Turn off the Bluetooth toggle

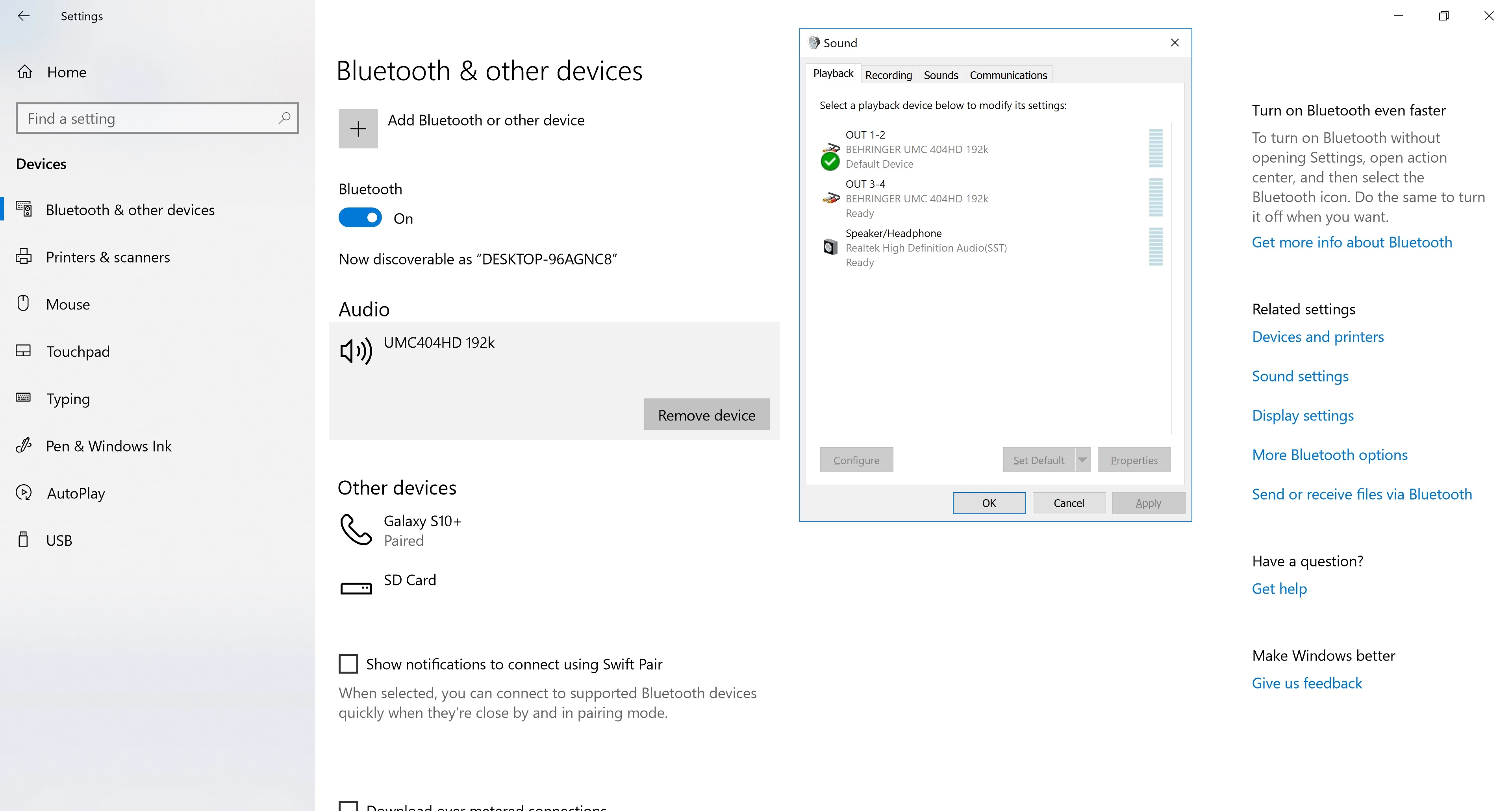click(x=360, y=218)
